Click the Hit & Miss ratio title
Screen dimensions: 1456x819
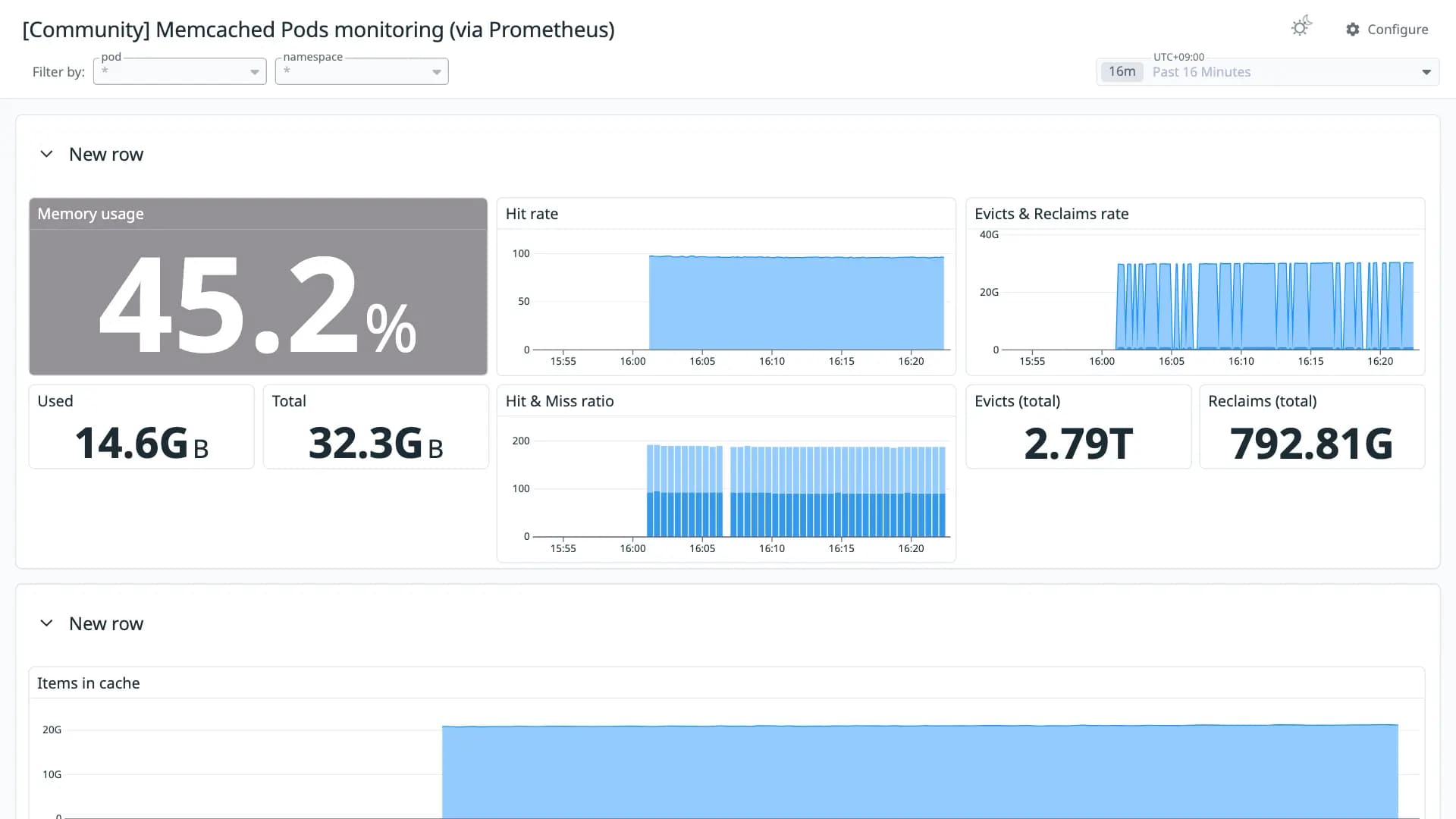560,401
